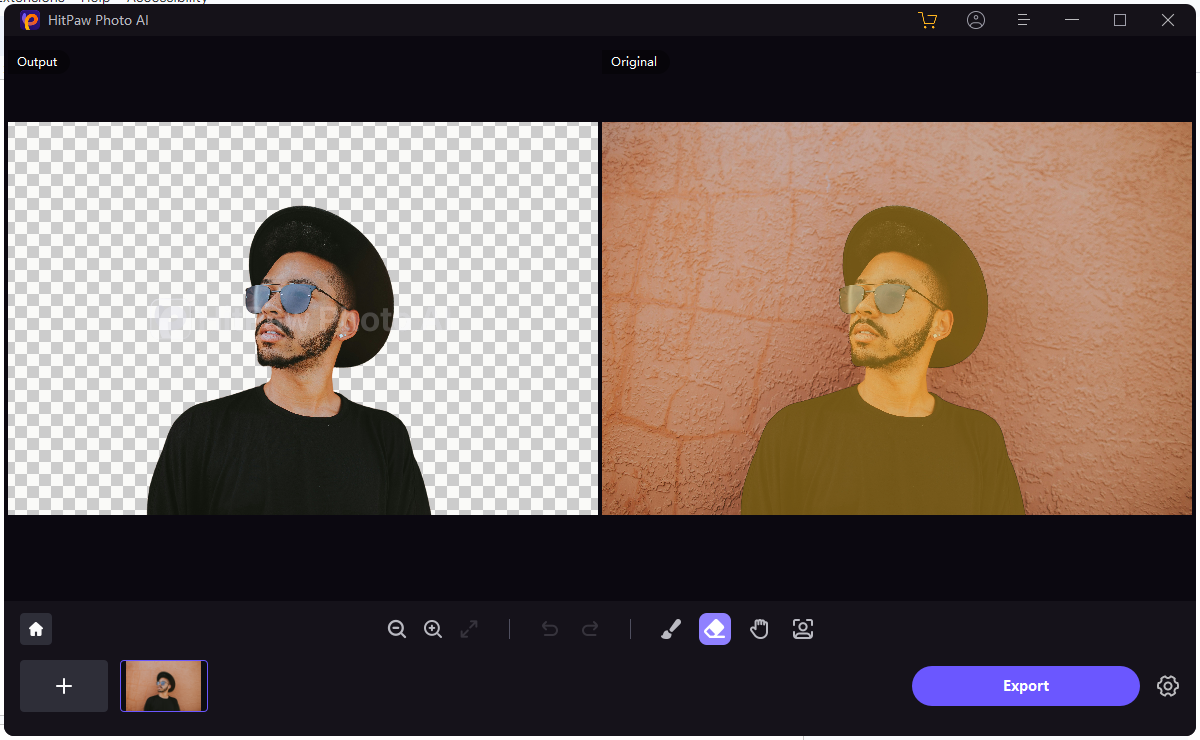1200x740 pixels.
Task: Close the HitPaw Photo AI window
Action: pyautogui.click(x=1168, y=20)
